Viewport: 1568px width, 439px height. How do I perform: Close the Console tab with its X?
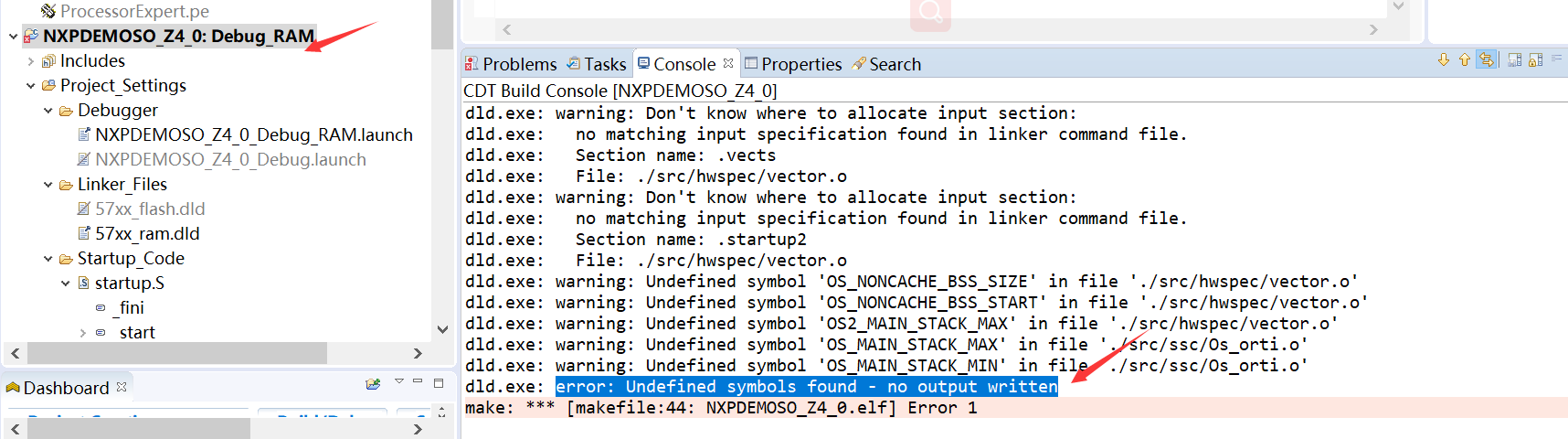point(728,63)
